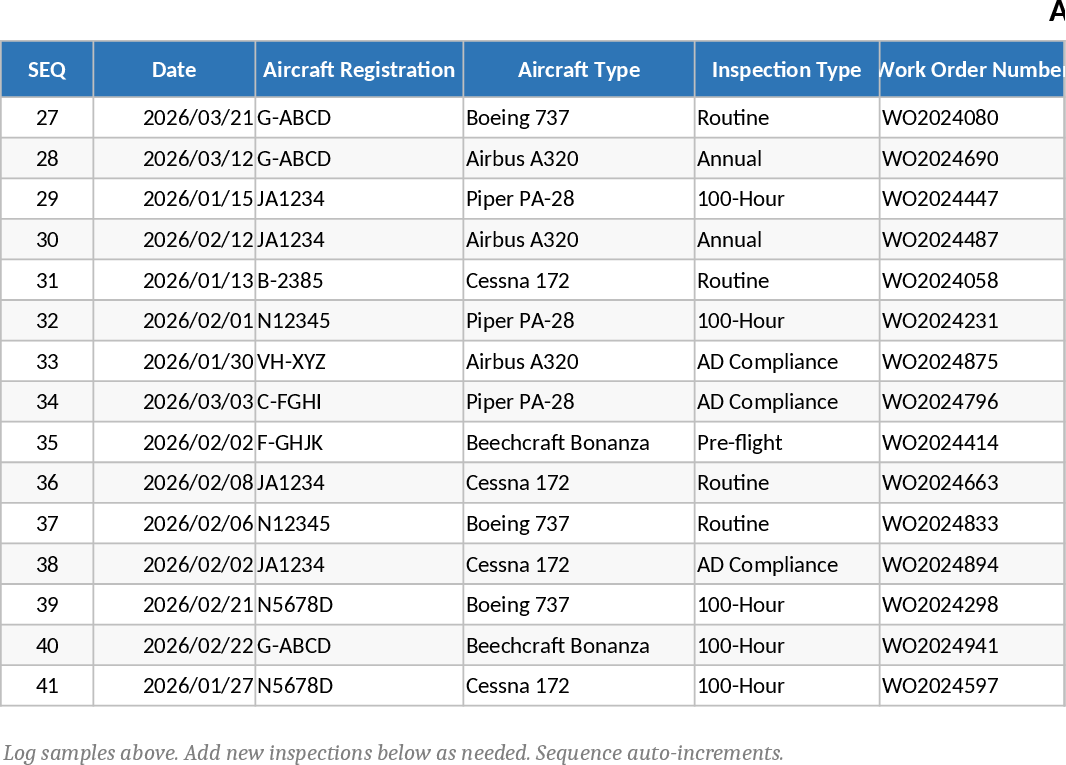Select the date cell 2026/03/12
The height and width of the screenshot is (765, 1066).
[x=197, y=159]
